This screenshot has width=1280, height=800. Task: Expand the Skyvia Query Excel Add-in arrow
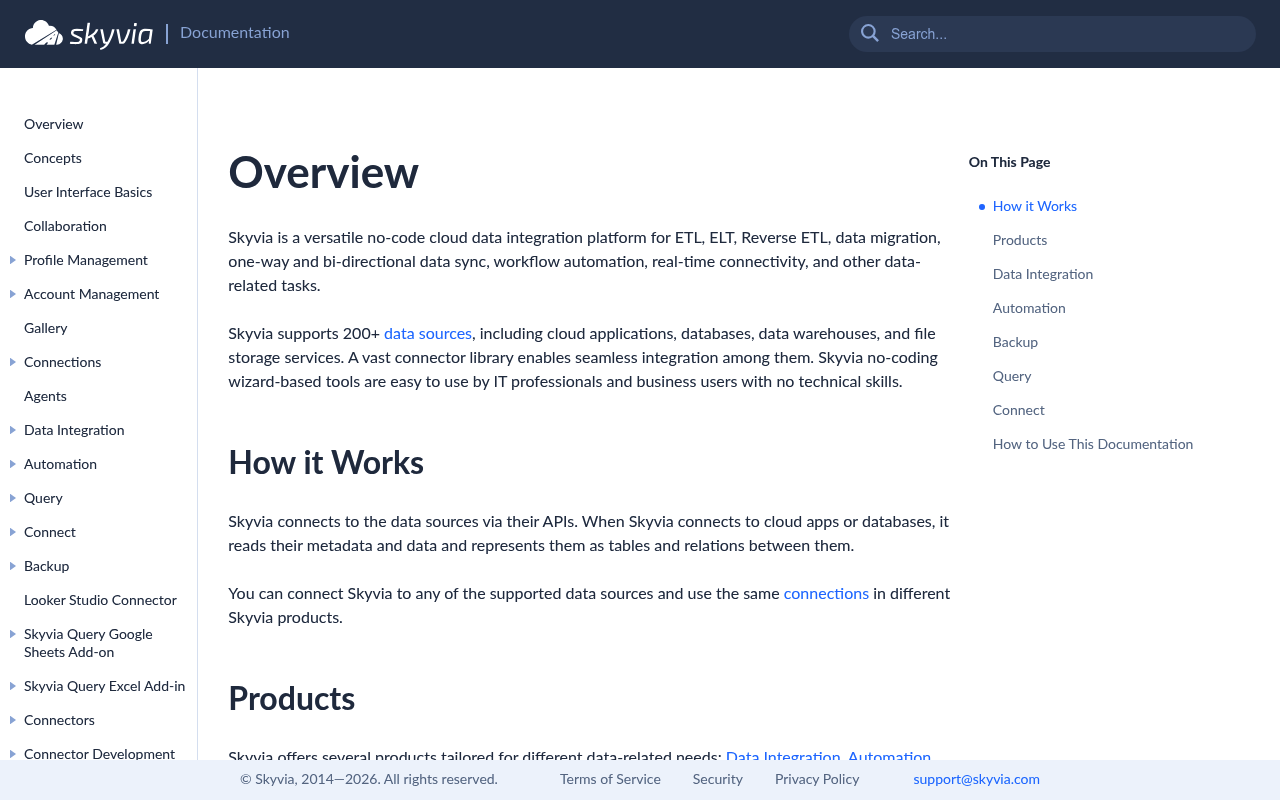coord(13,686)
